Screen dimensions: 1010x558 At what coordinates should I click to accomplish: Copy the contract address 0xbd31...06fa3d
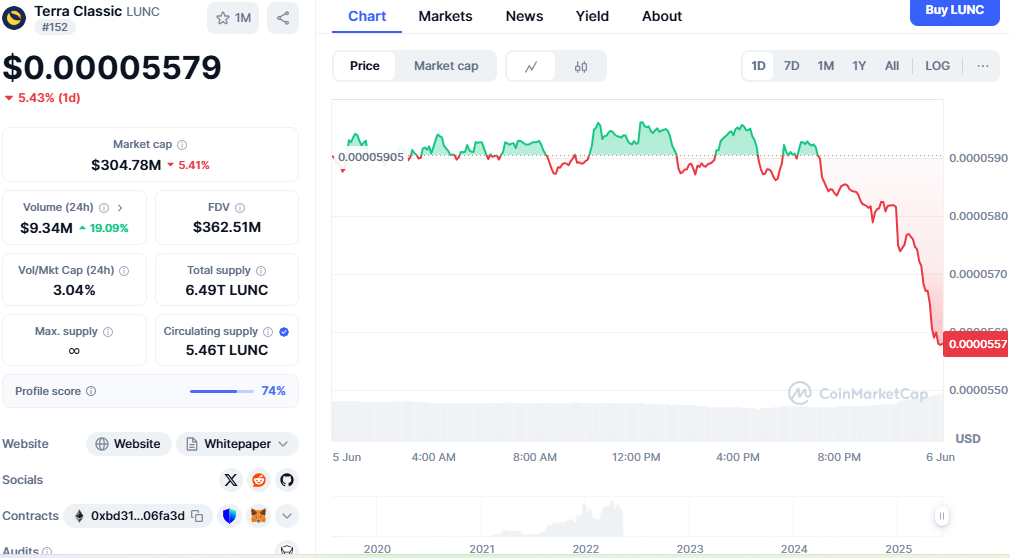198,516
